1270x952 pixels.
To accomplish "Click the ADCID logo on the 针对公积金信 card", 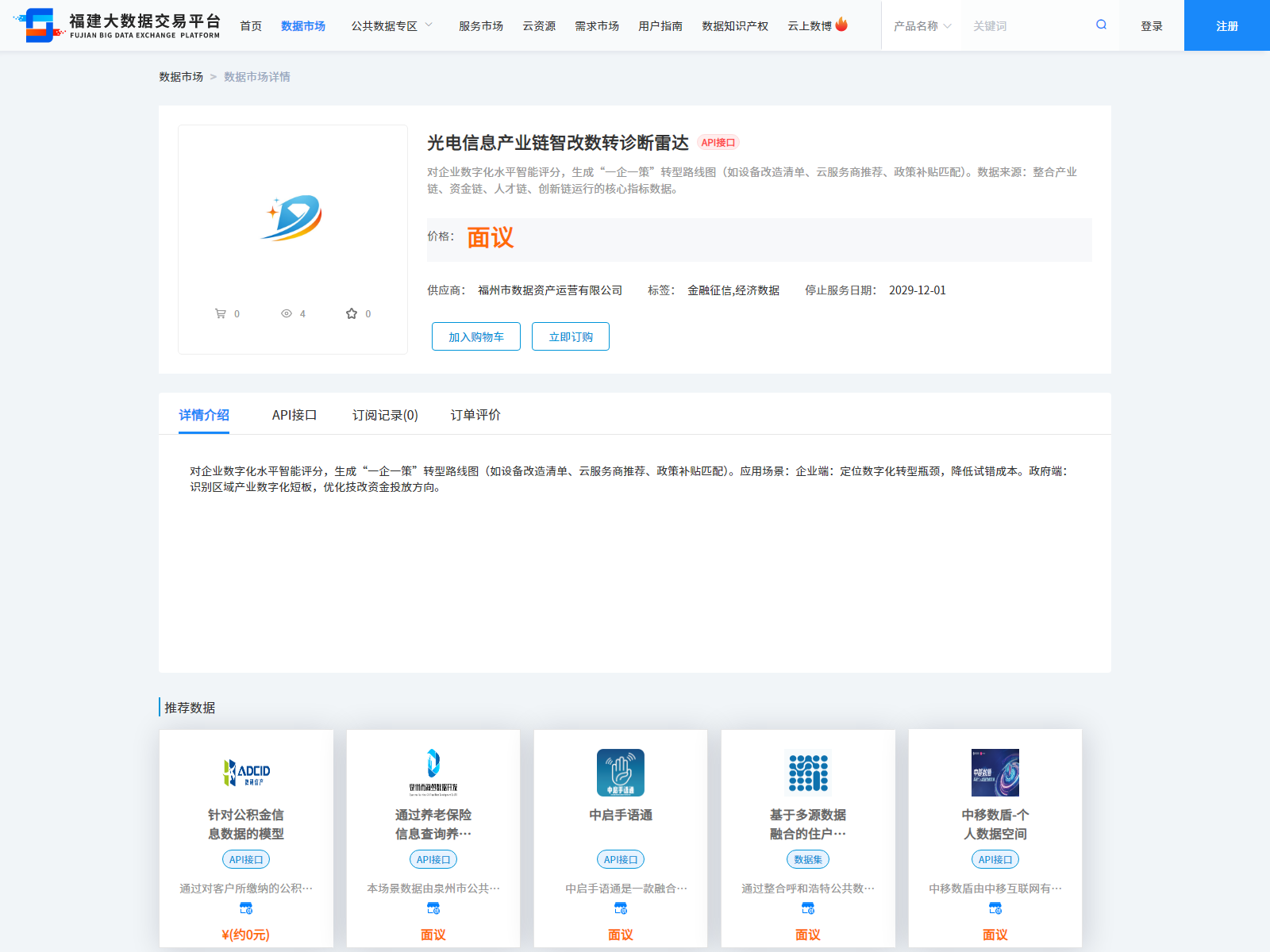I will [246, 773].
